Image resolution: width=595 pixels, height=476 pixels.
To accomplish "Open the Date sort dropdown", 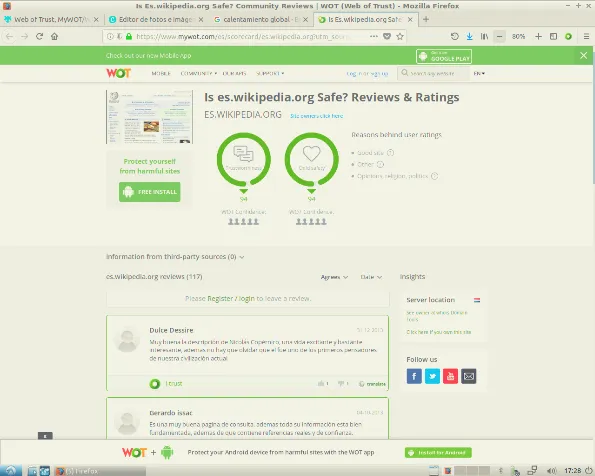I will 371,277.
